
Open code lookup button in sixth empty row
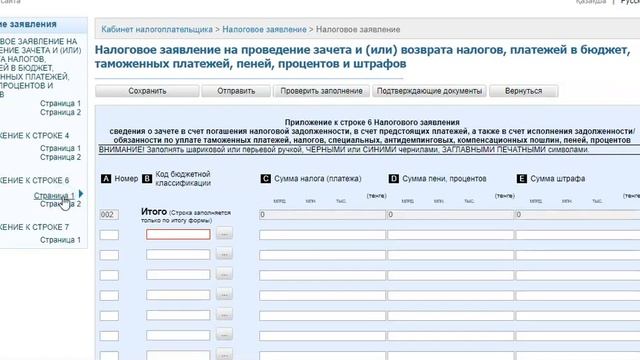click(224, 335)
